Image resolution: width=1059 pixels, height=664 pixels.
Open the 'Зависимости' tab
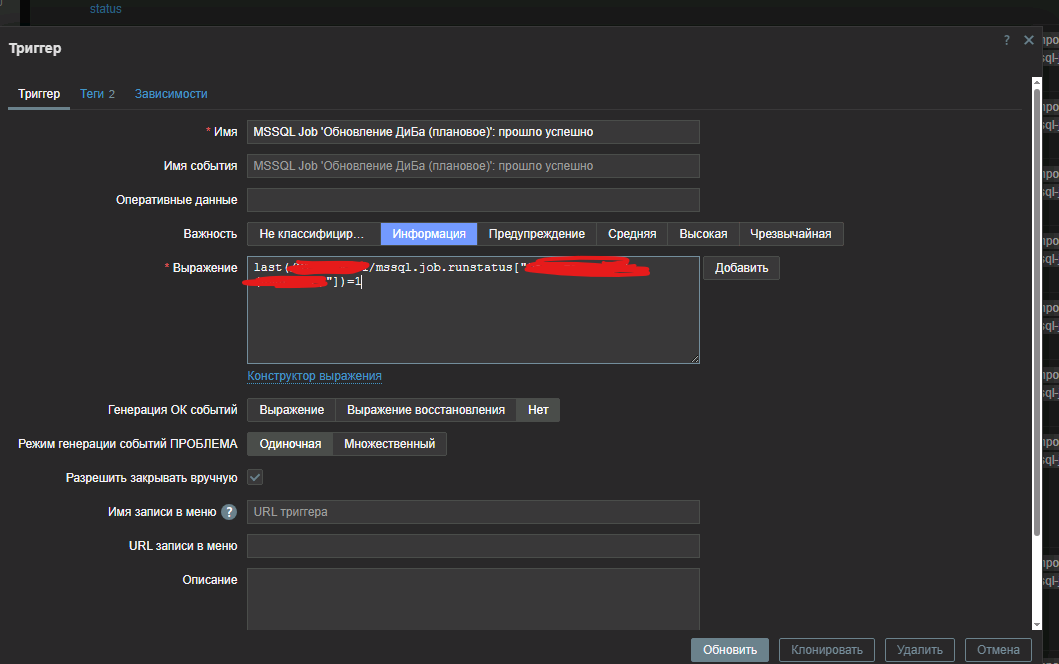point(171,94)
